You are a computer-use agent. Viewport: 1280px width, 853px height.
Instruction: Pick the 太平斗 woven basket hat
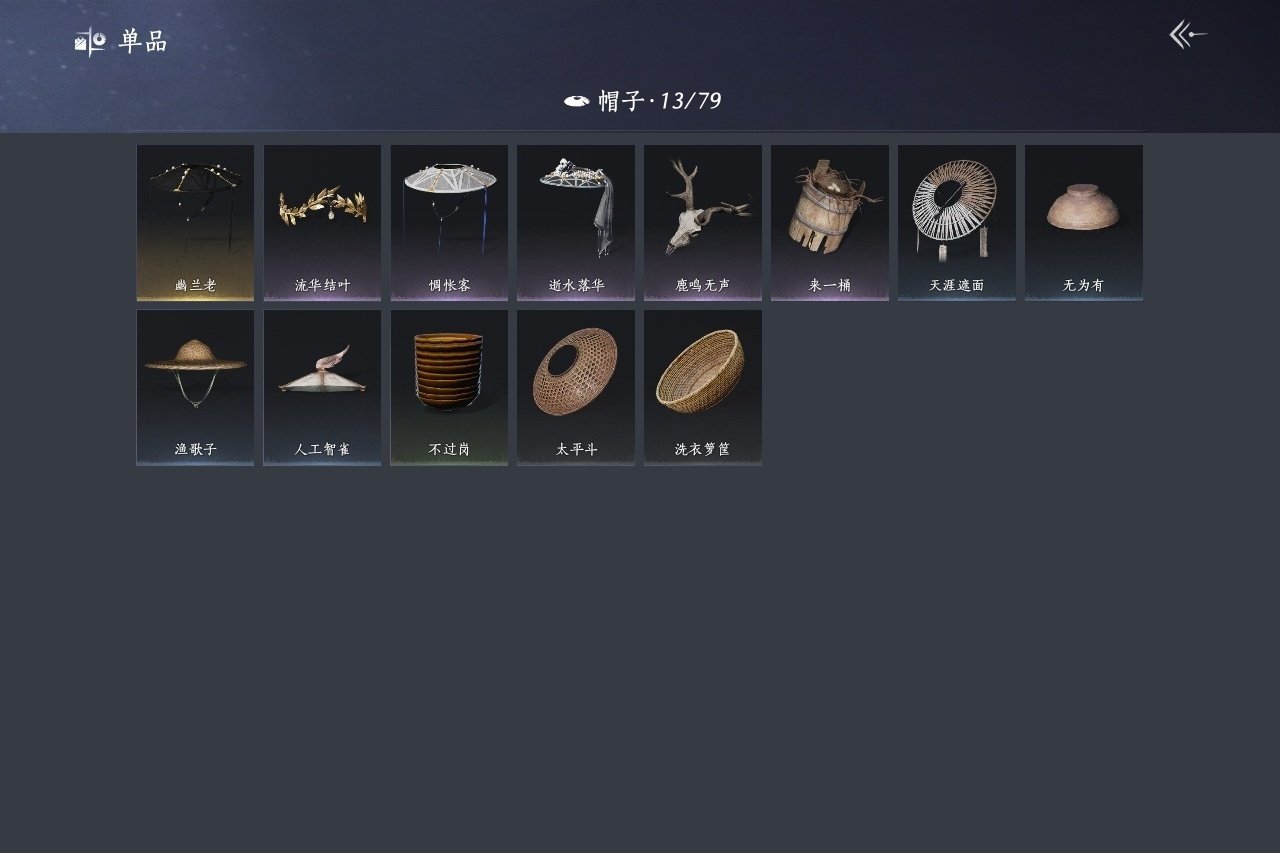(576, 388)
